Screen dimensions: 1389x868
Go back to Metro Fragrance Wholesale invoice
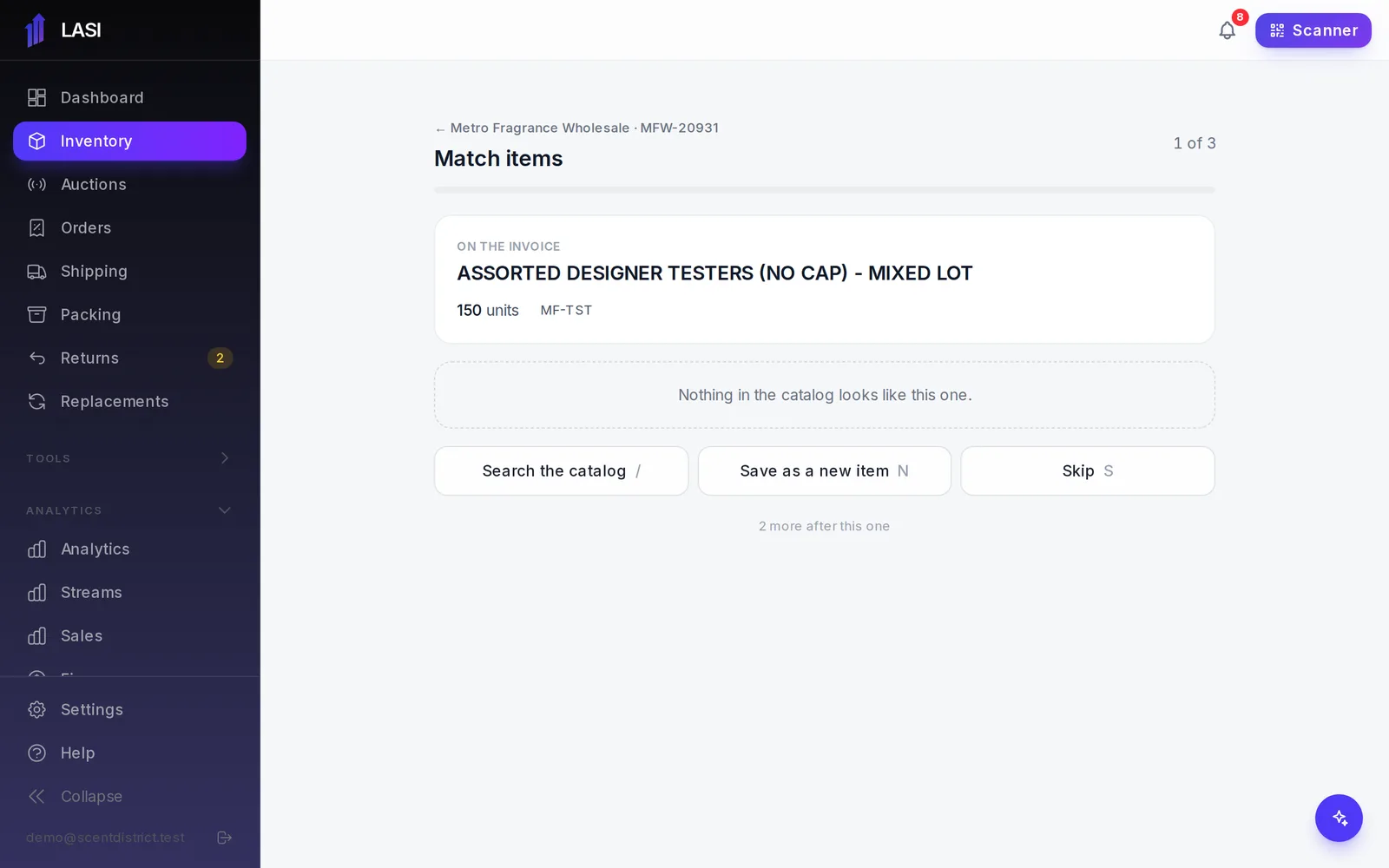pyautogui.click(x=576, y=128)
